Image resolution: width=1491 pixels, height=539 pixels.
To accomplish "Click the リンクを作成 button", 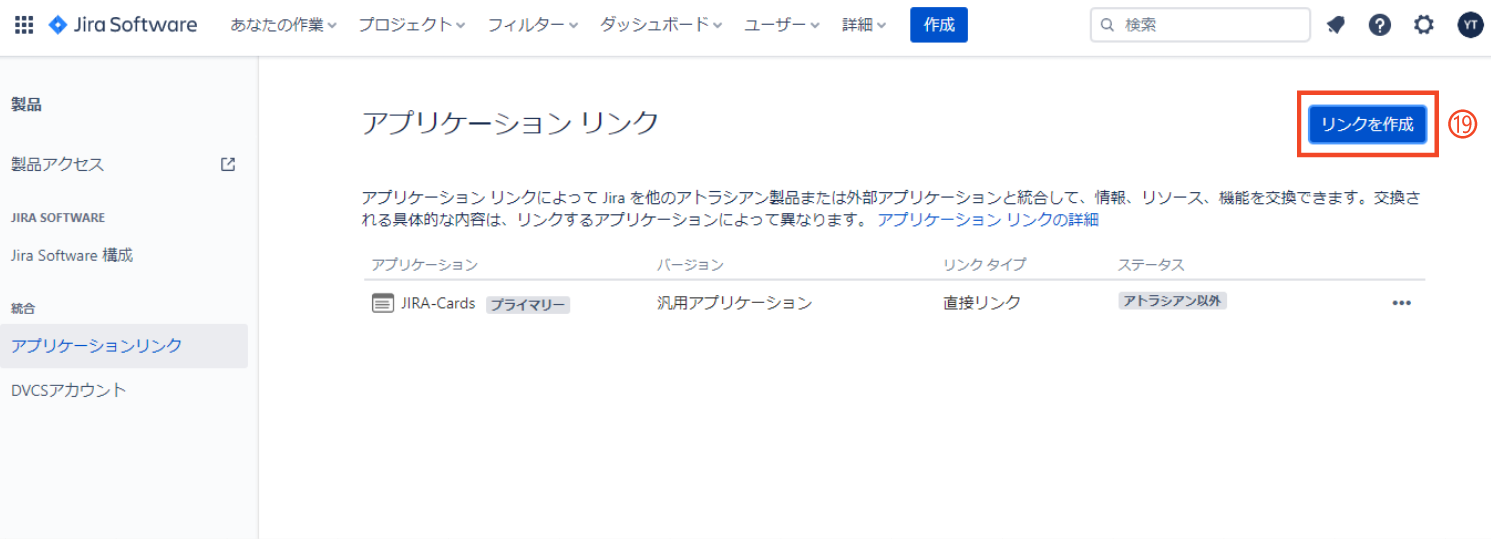I will coord(1367,124).
